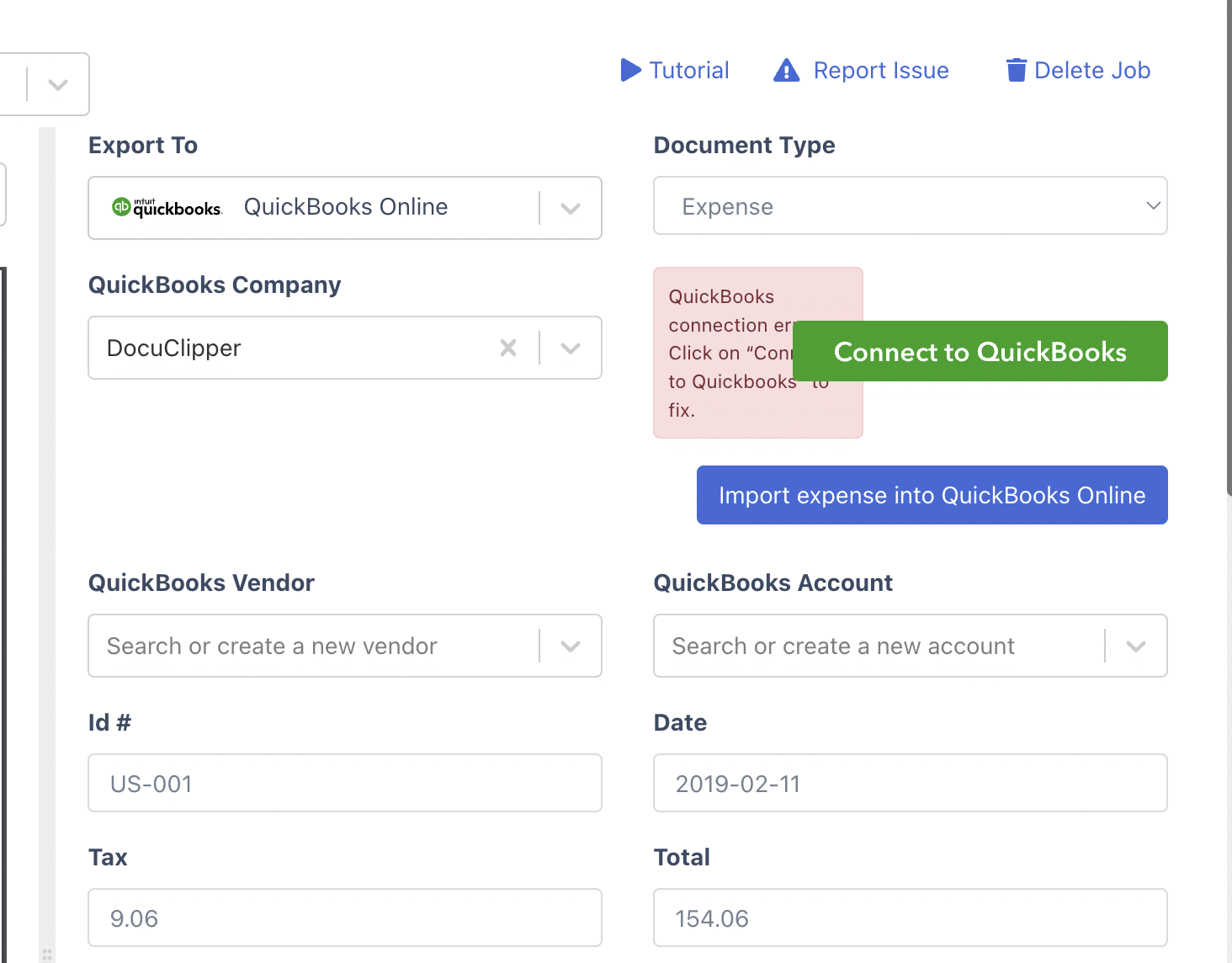Select the Date field showing 2019-02-11
Screen dimensions: 1232x963
pos(910,783)
